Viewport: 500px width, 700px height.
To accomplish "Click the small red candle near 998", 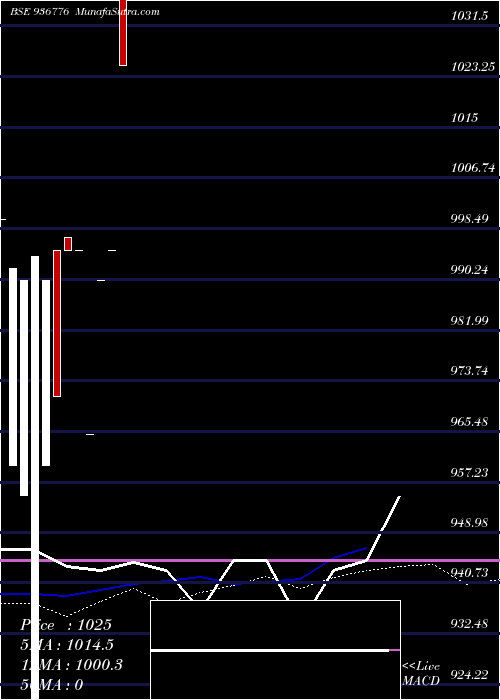I will (68, 244).
